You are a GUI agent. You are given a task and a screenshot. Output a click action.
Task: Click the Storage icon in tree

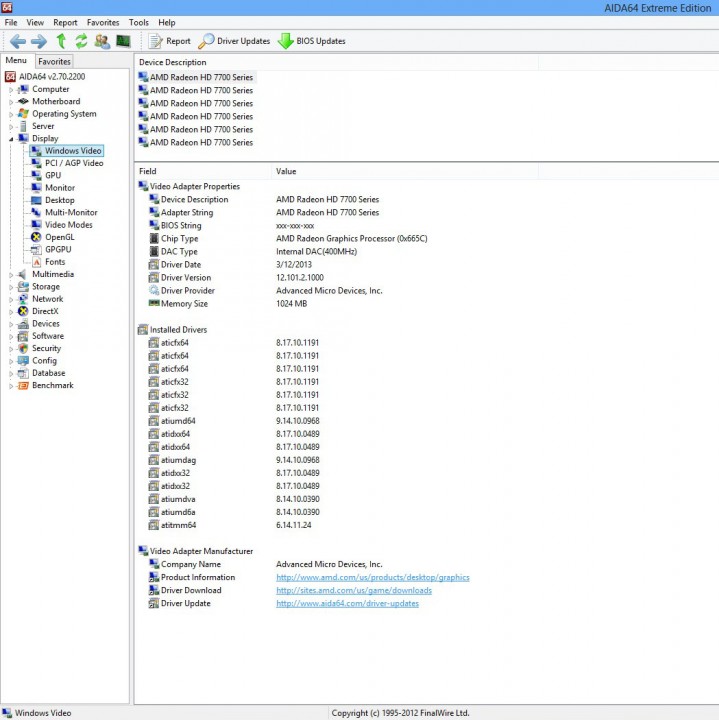[23, 287]
